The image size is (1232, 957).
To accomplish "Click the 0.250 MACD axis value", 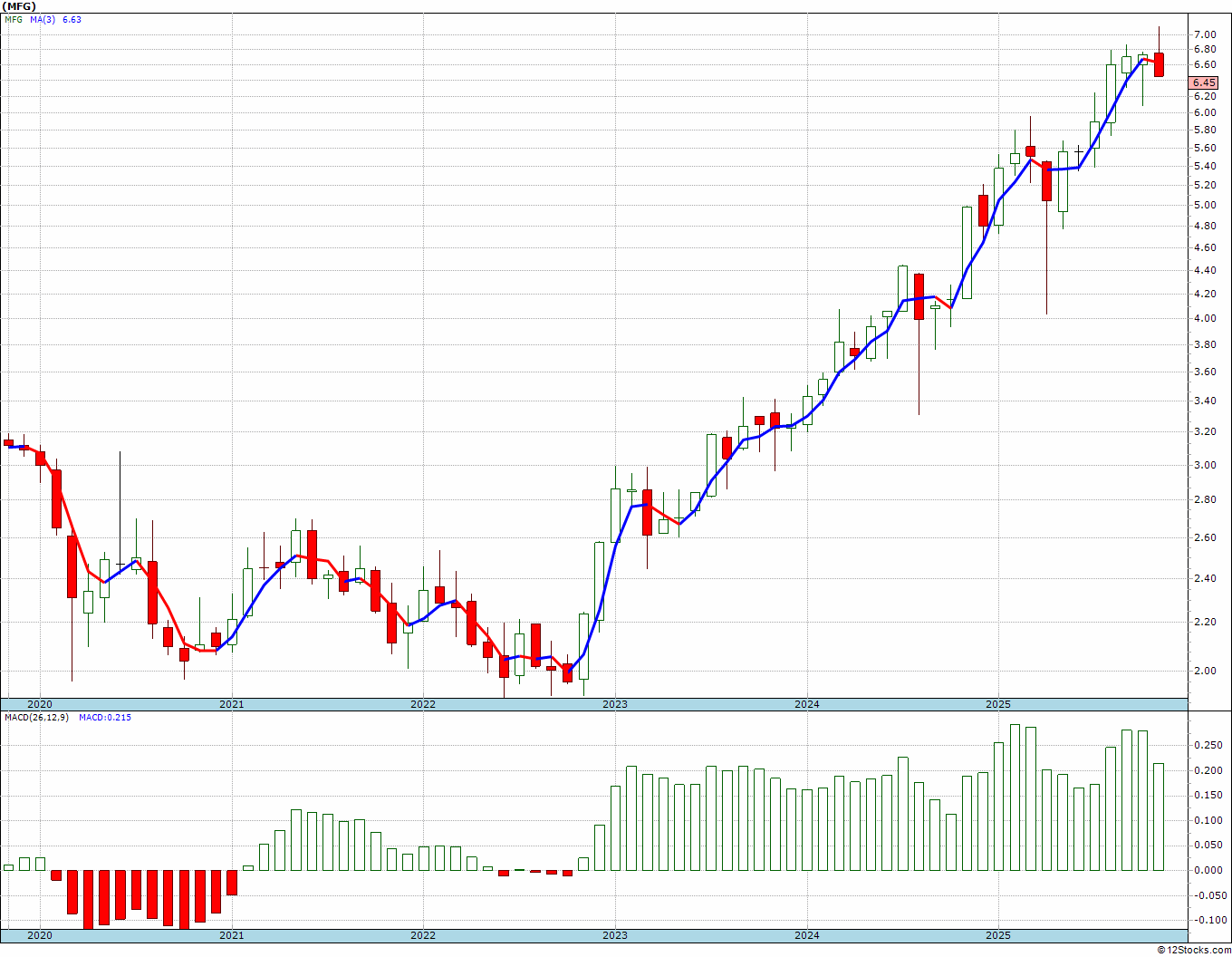I will [x=1207, y=745].
